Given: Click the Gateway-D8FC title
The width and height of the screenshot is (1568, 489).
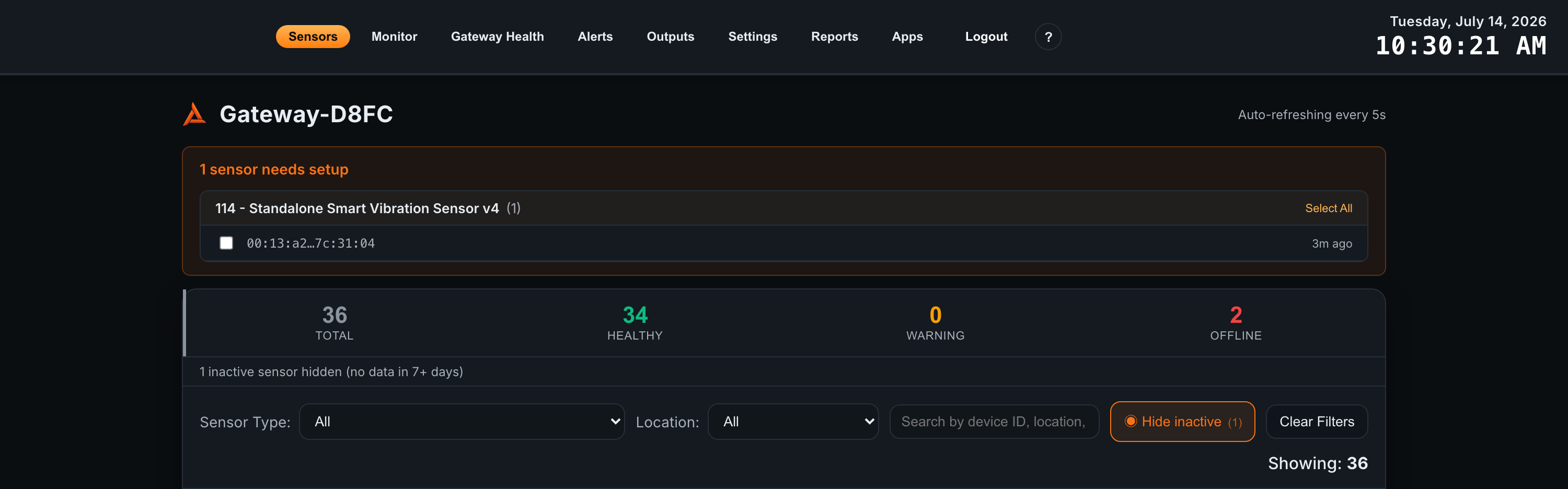Looking at the screenshot, I should [306, 114].
